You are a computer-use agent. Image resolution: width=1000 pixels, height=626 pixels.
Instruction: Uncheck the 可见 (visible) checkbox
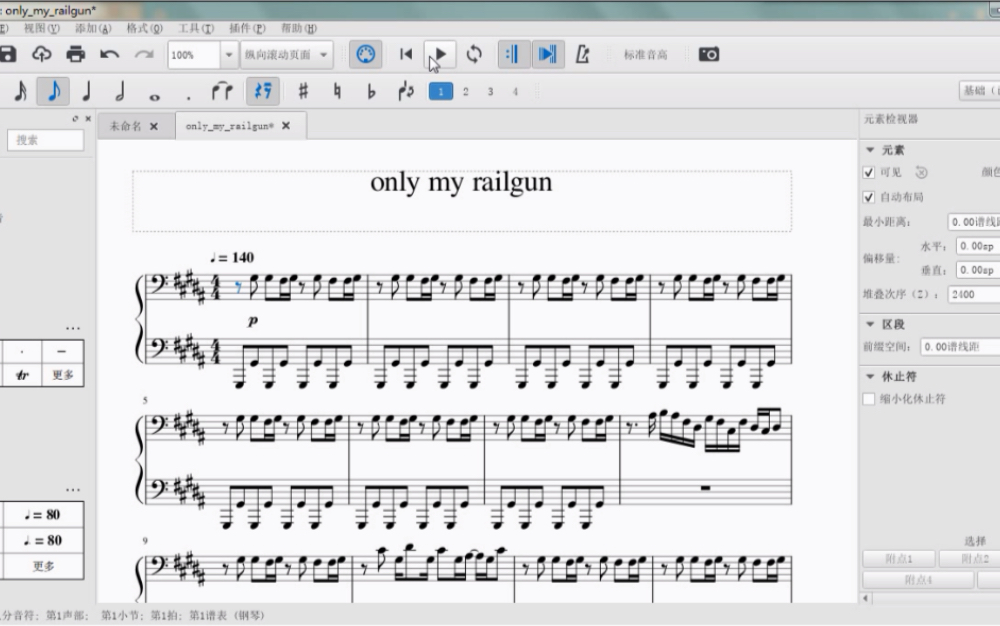coord(869,172)
